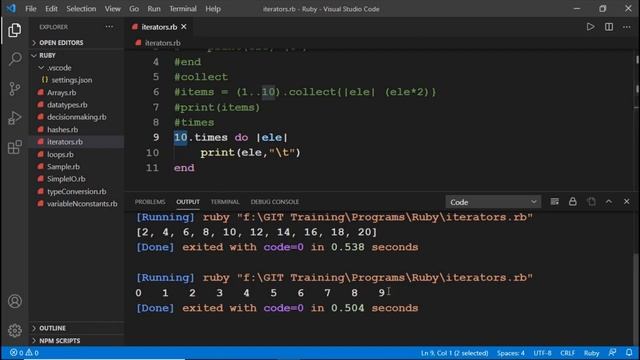Image resolution: width=640 pixels, height=360 pixels.
Task: Open SimpleIO.rb in the explorer
Action: [x=66, y=179]
